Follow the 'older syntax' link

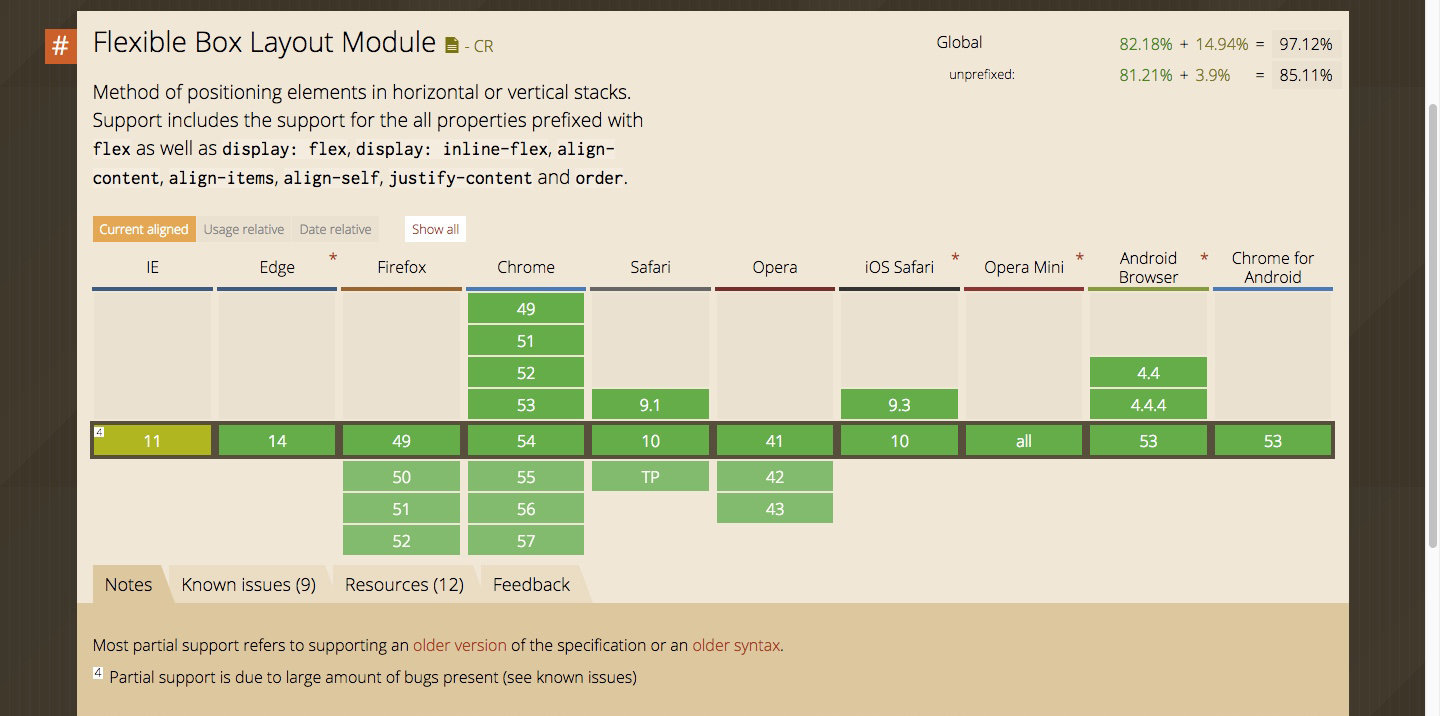click(736, 645)
